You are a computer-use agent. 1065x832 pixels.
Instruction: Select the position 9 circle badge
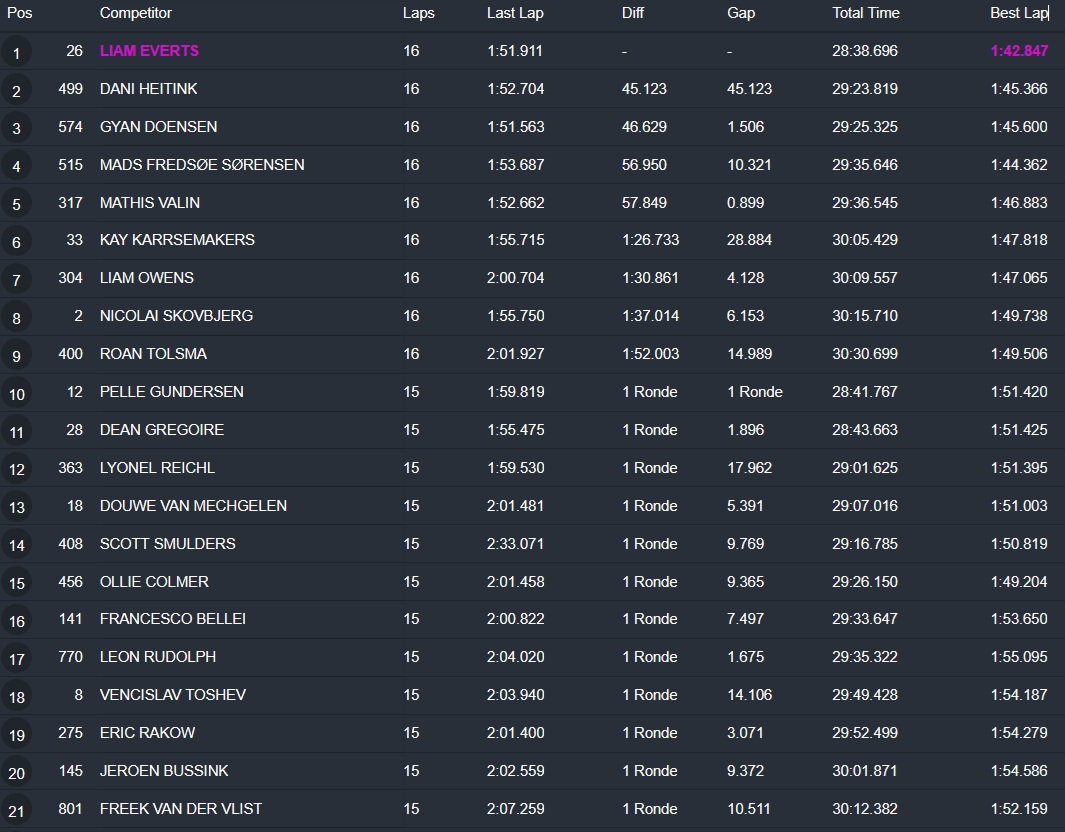(16, 356)
